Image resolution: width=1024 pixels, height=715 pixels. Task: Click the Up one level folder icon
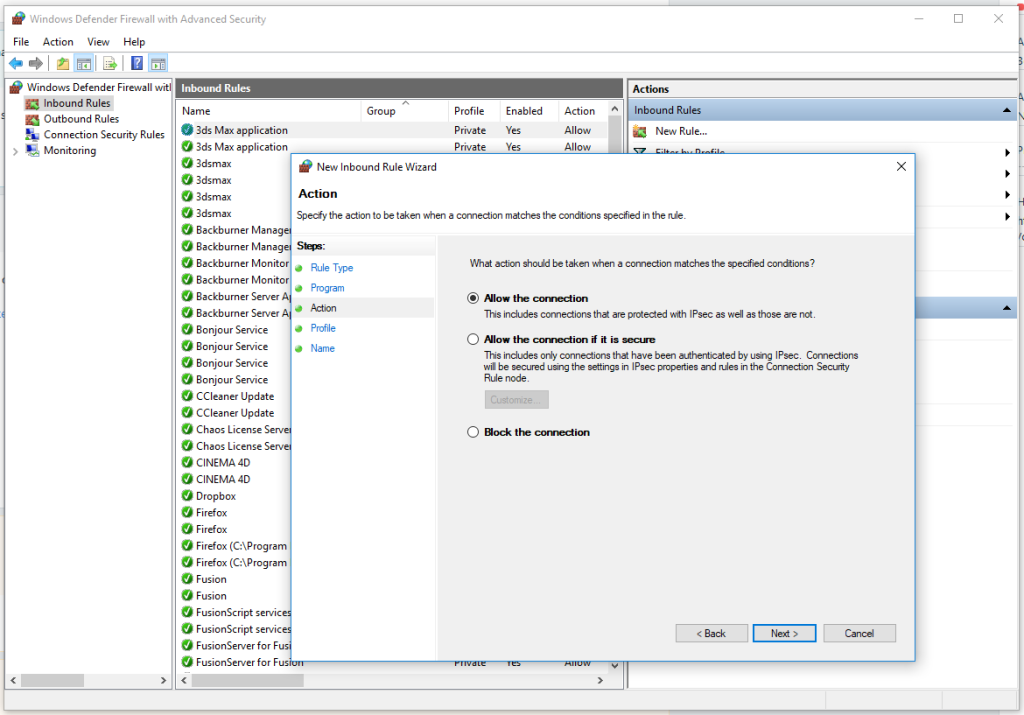click(63, 63)
